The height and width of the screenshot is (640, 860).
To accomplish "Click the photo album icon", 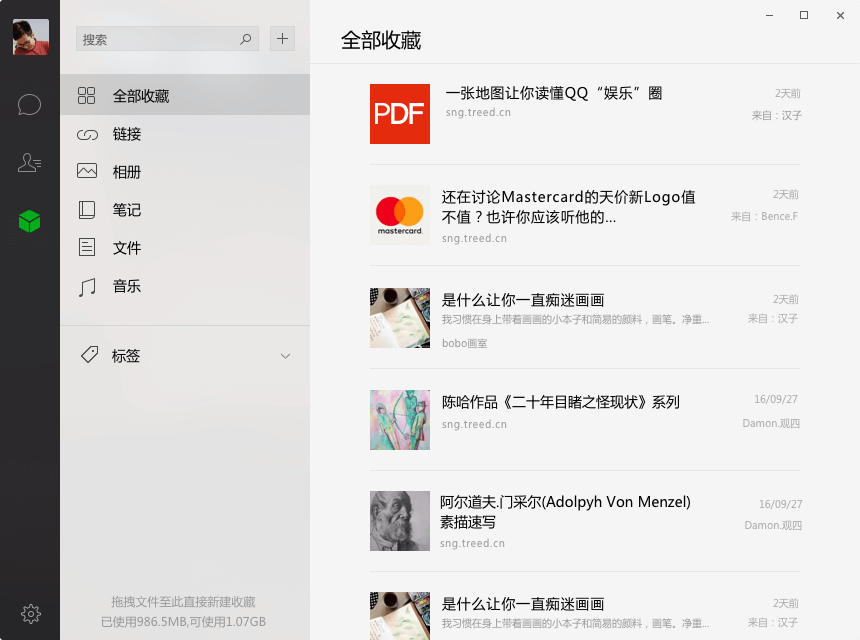I will 87,171.
